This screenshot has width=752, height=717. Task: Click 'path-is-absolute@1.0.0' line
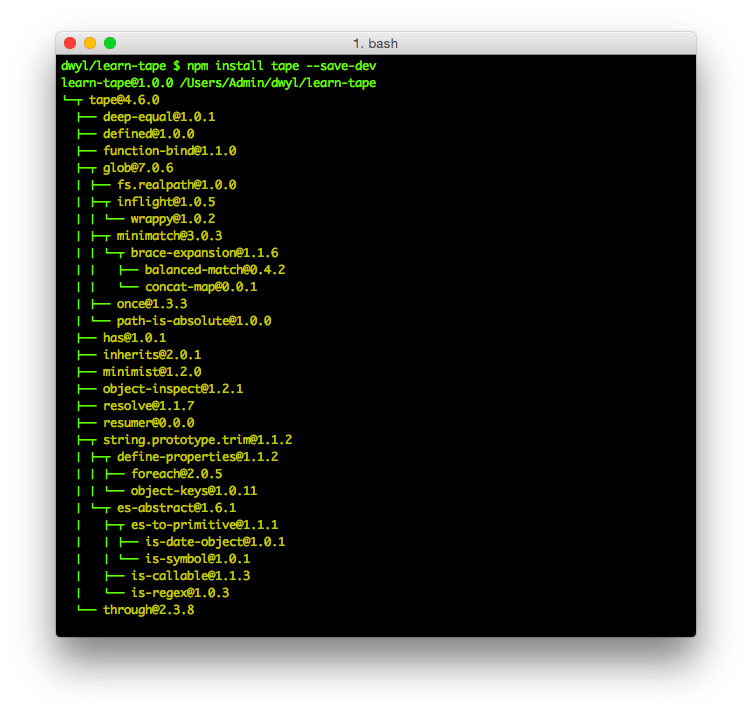[194, 321]
